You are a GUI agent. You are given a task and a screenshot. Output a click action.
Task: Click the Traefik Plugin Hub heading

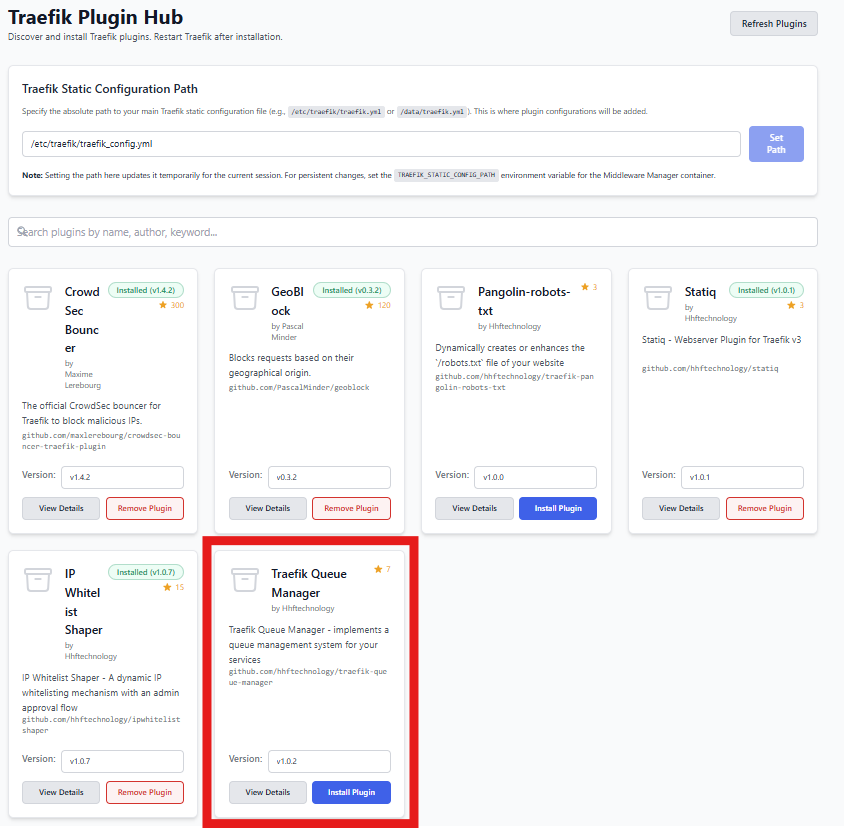[95, 17]
